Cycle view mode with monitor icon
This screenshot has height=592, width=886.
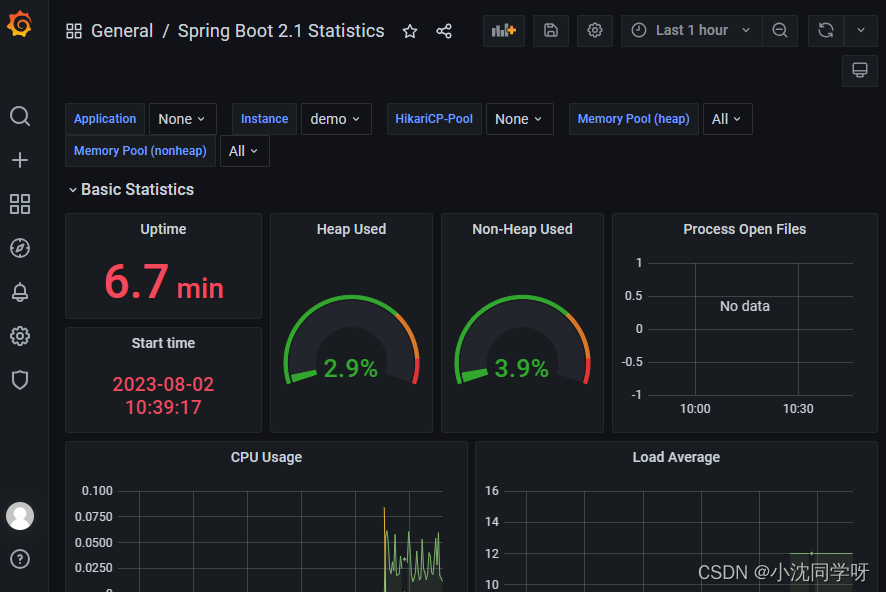[859, 71]
